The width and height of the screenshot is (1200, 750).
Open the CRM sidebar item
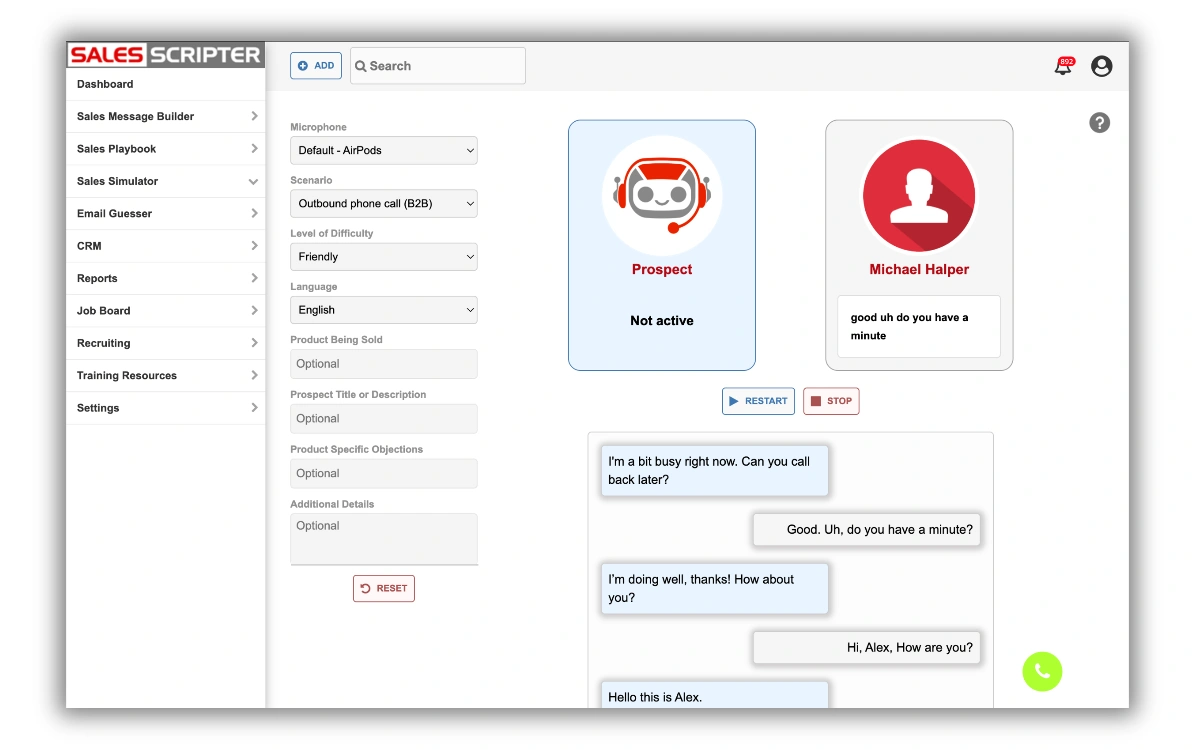[165, 246]
